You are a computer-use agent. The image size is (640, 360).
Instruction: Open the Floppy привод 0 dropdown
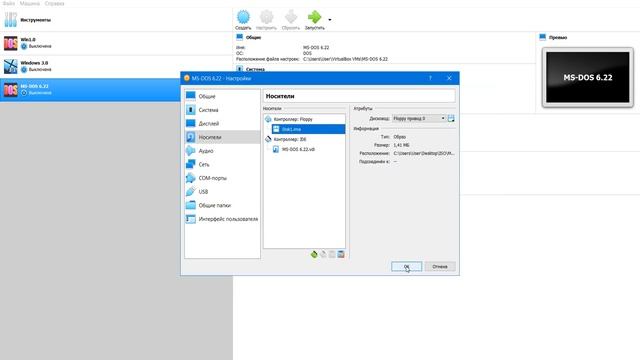tap(419, 118)
